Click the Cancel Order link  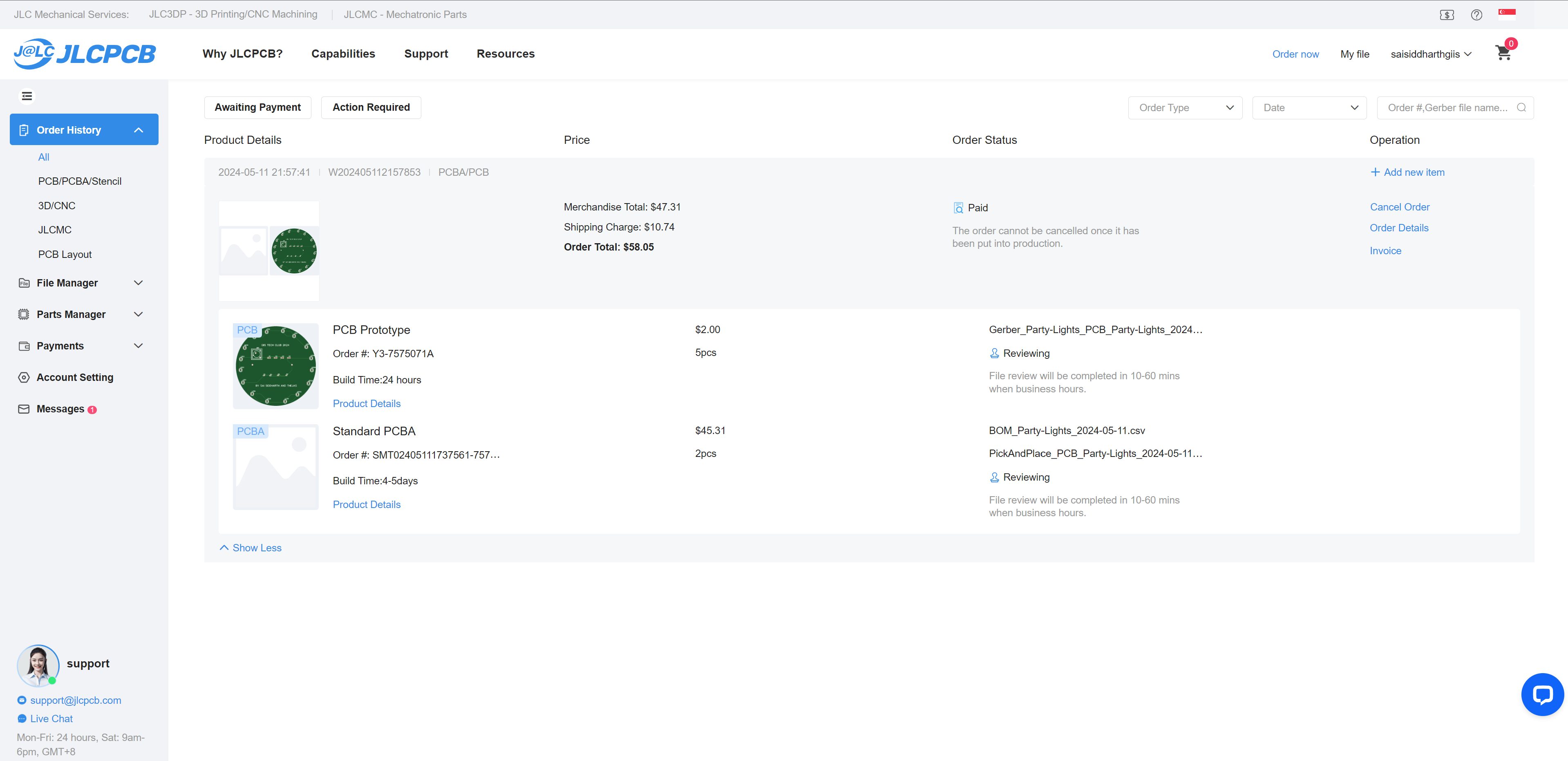click(1399, 207)
